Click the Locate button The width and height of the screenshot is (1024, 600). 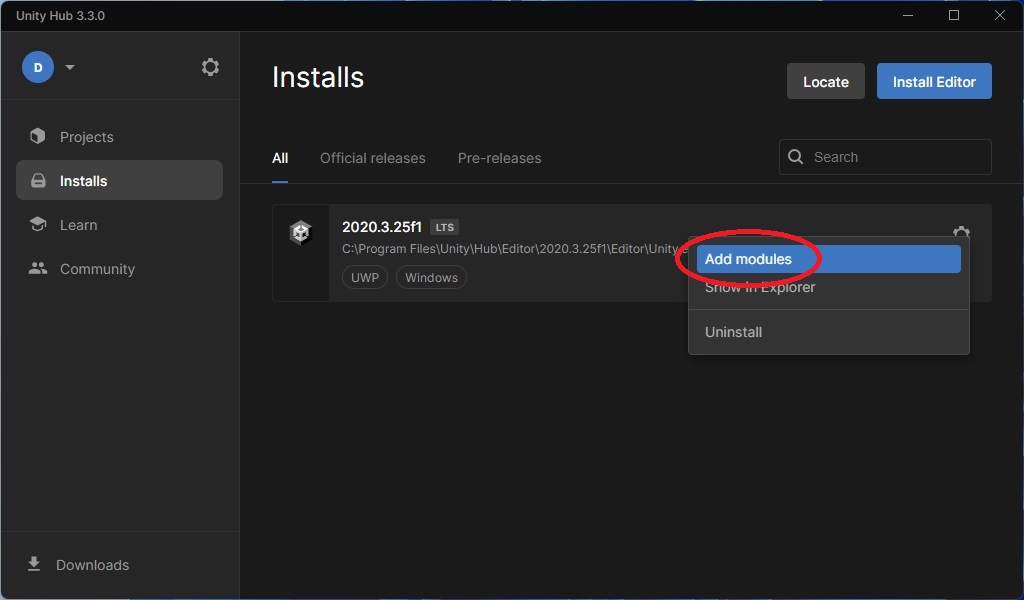[825, 82]
